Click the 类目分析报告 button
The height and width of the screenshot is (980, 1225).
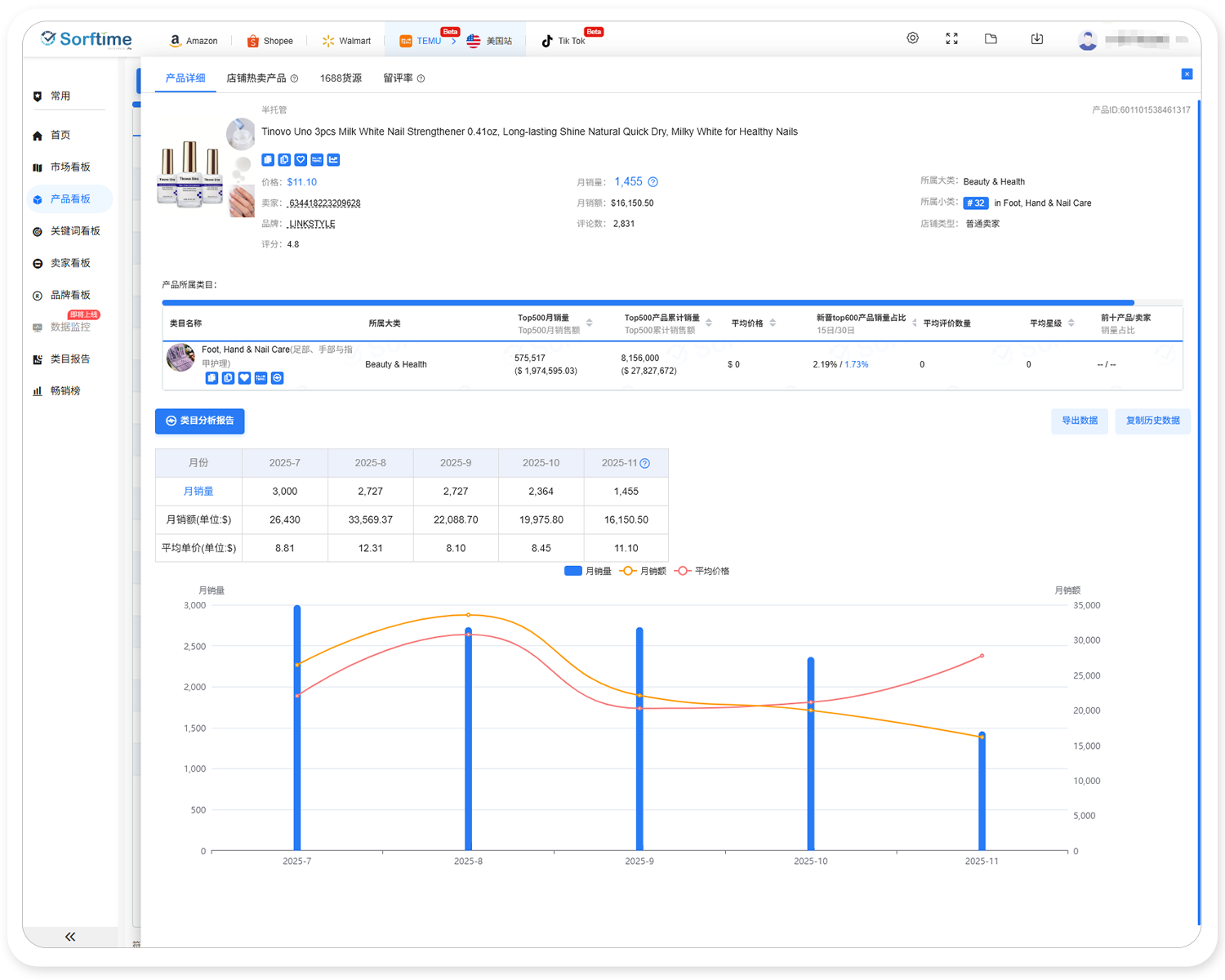click(x=199, y=421)
